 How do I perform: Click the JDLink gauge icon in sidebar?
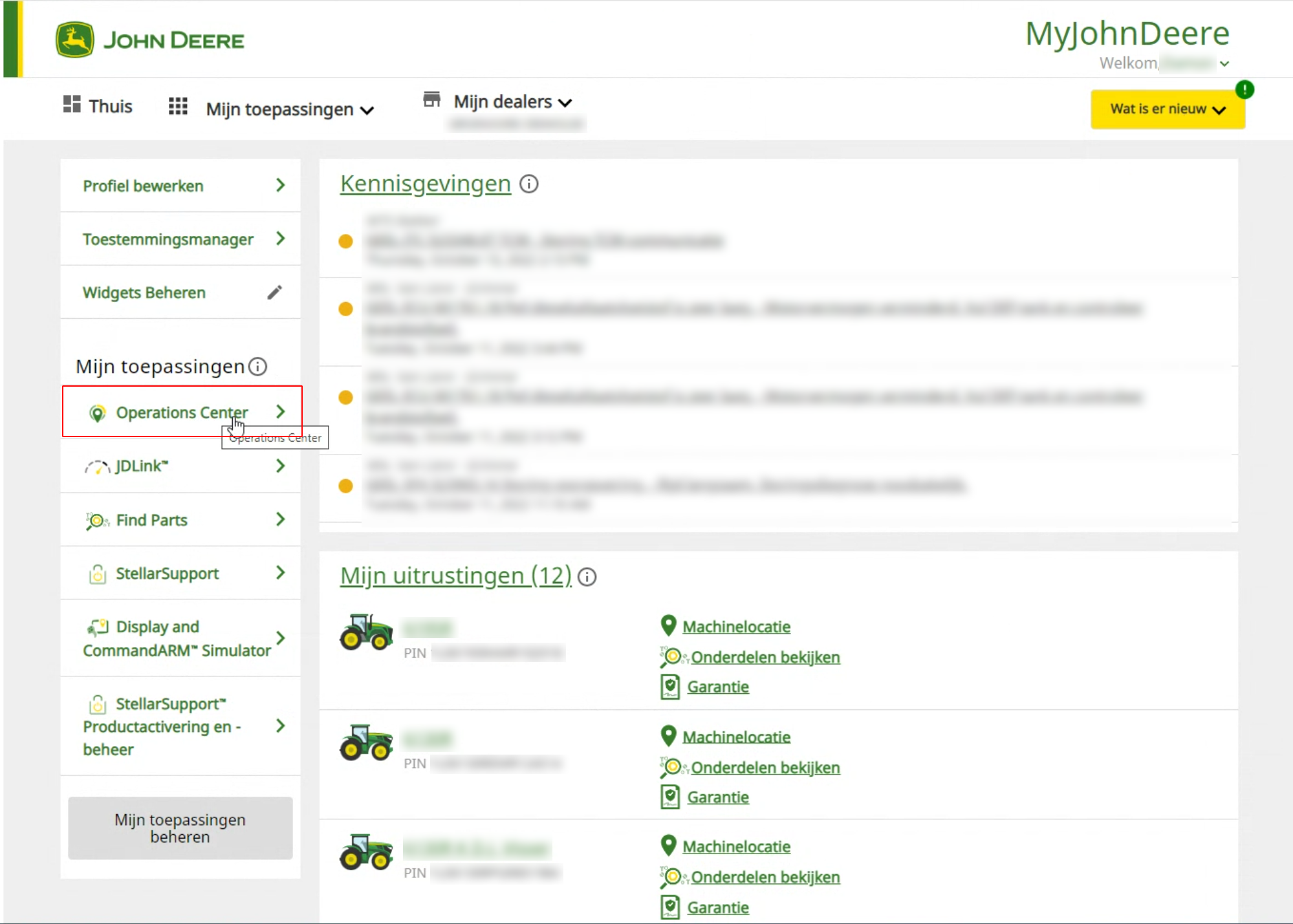97,467
